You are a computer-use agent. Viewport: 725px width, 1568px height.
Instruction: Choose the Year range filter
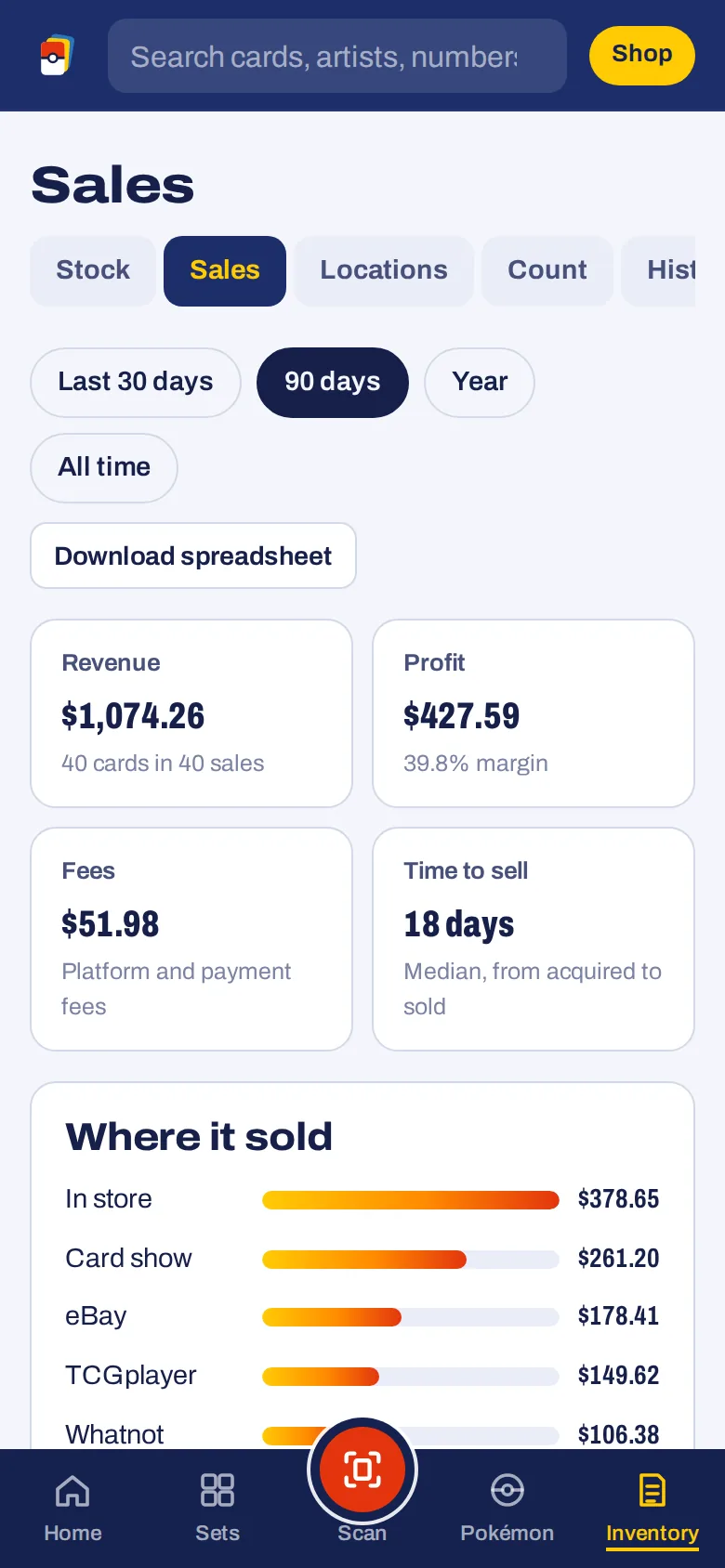[480, 382]
